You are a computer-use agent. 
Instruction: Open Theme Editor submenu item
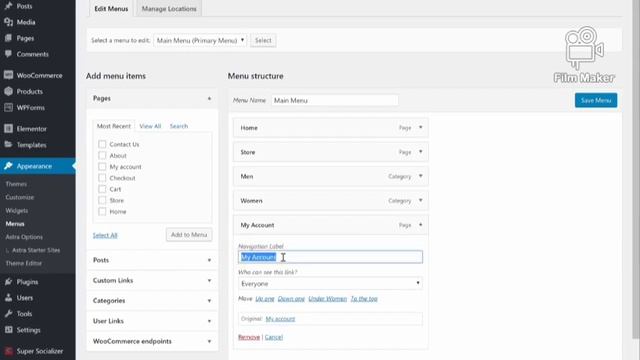[24, 263]
